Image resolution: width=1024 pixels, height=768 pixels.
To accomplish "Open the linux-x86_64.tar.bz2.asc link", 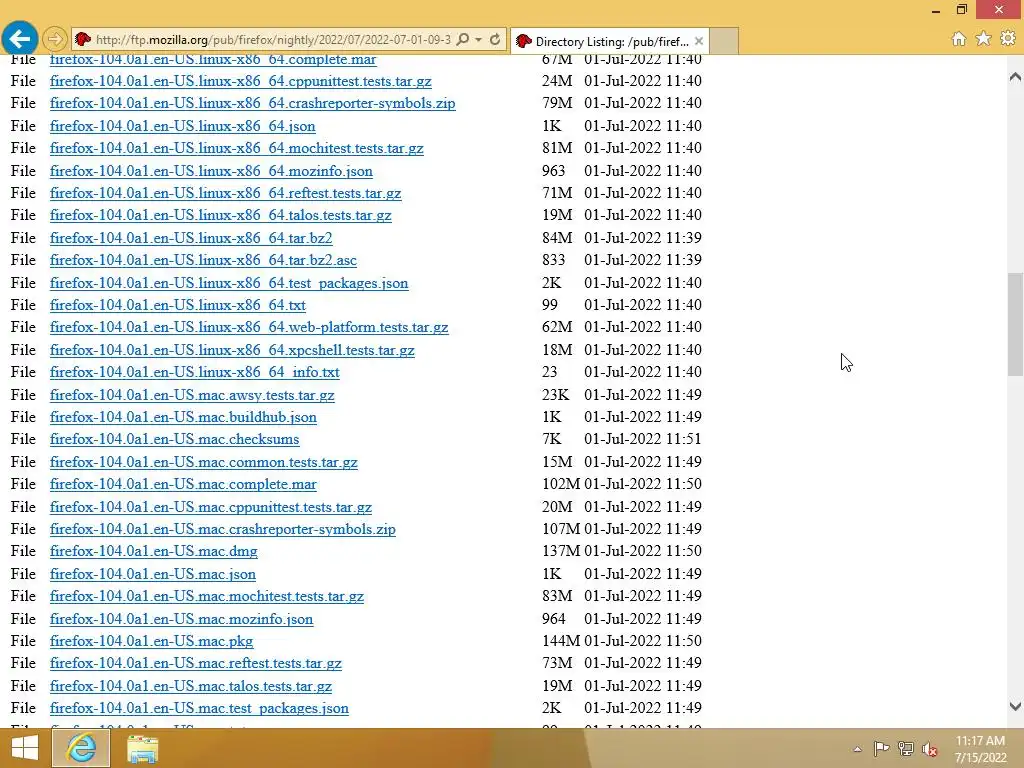I will coord(203,261).
